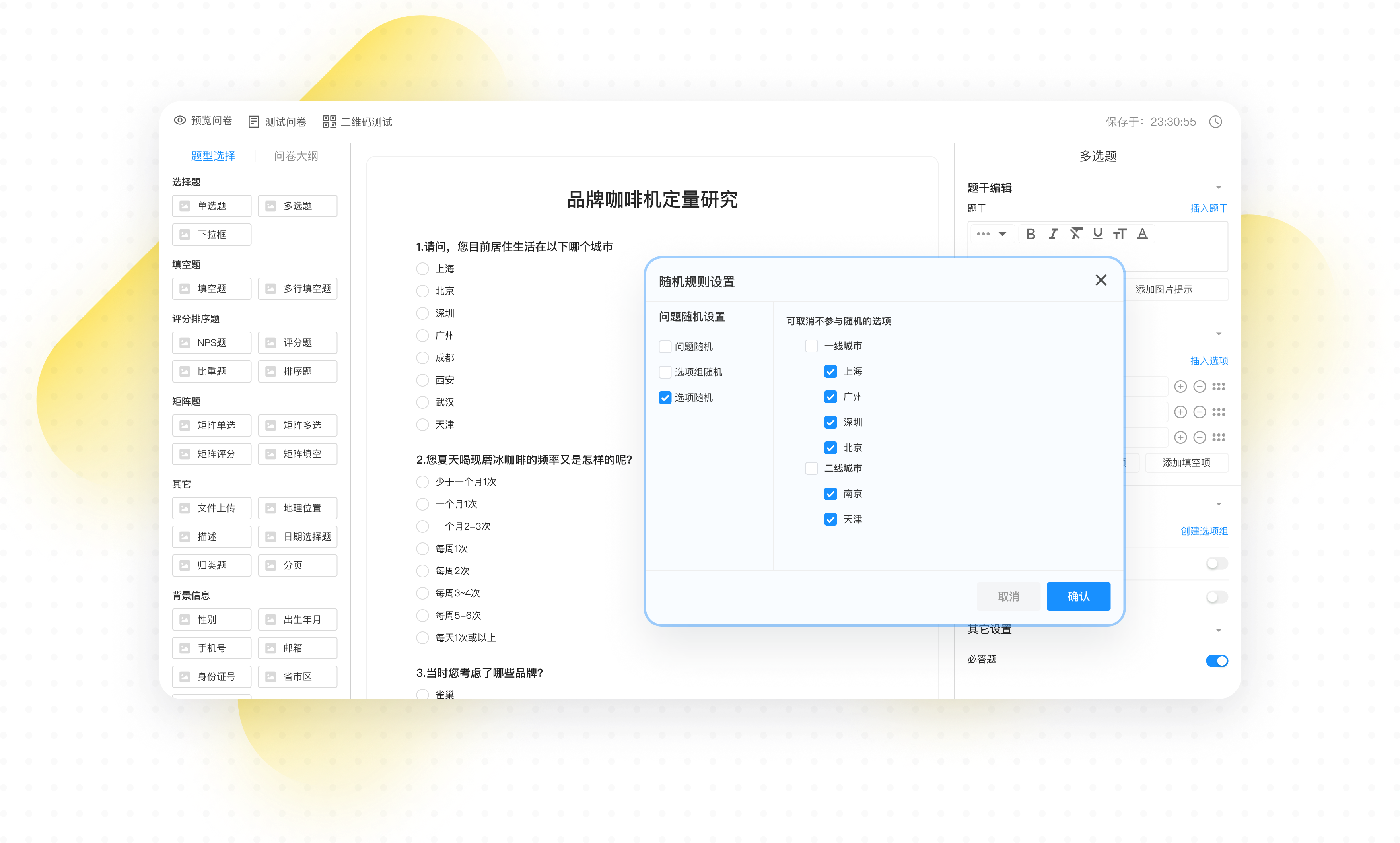Screen dimensions: 1400x843
Task: Add a 排序题 question type
Action: pyautogui.click(x=297, y=371)
